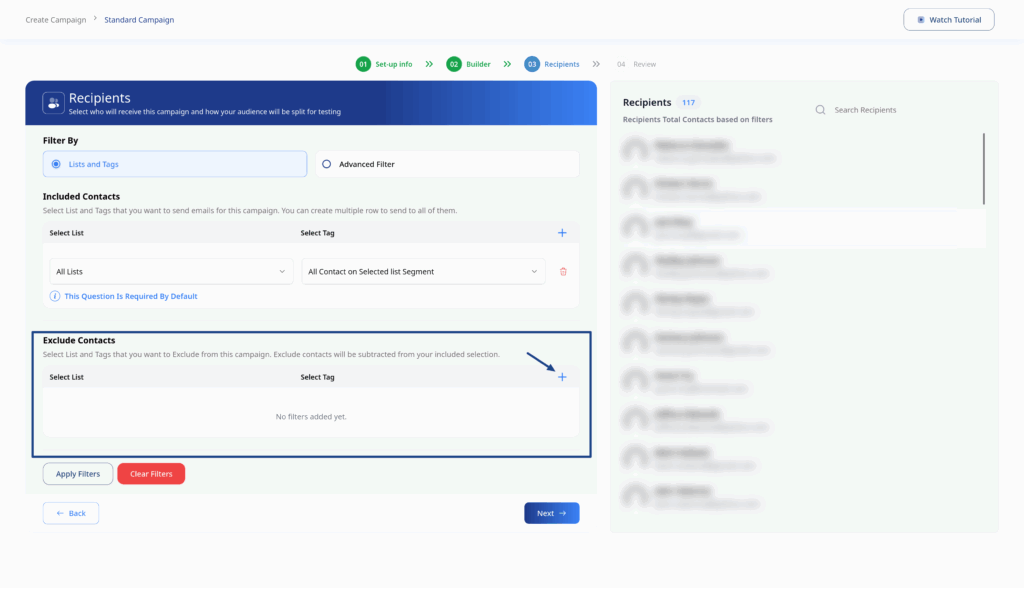Click the plus icon in Exclude Contacts

click(x=562, y=377)
